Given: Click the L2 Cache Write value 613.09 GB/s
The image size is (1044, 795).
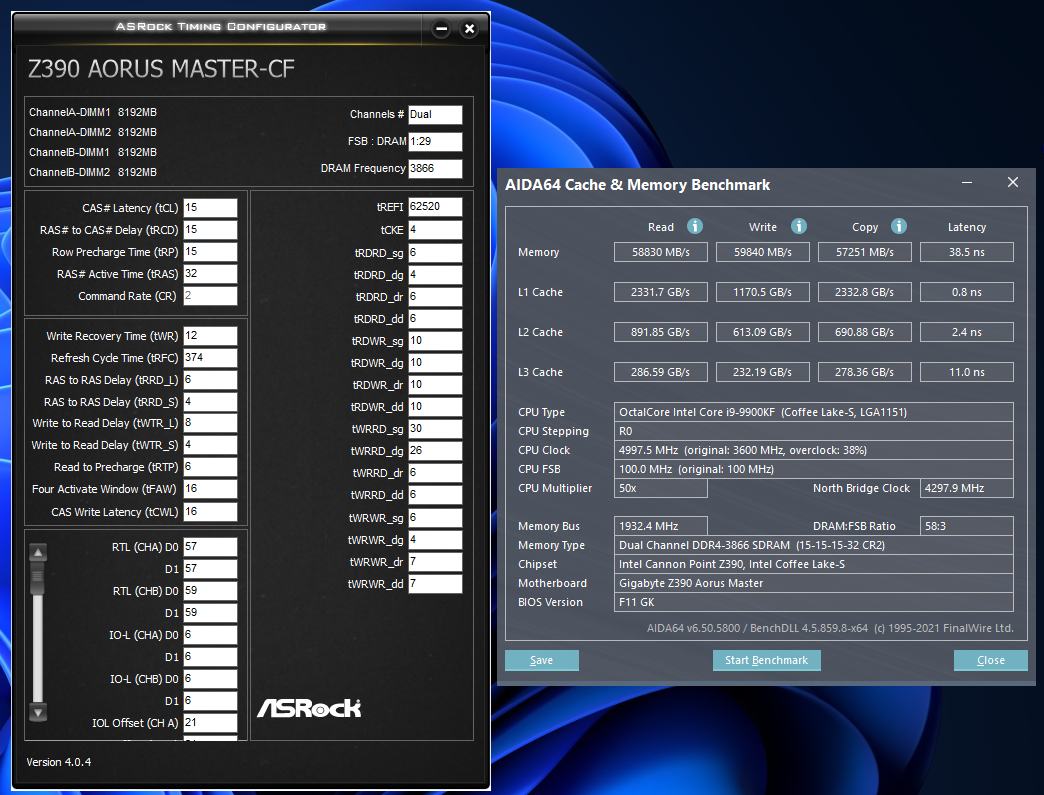Looking at the screenshot, I should (762, 332).
